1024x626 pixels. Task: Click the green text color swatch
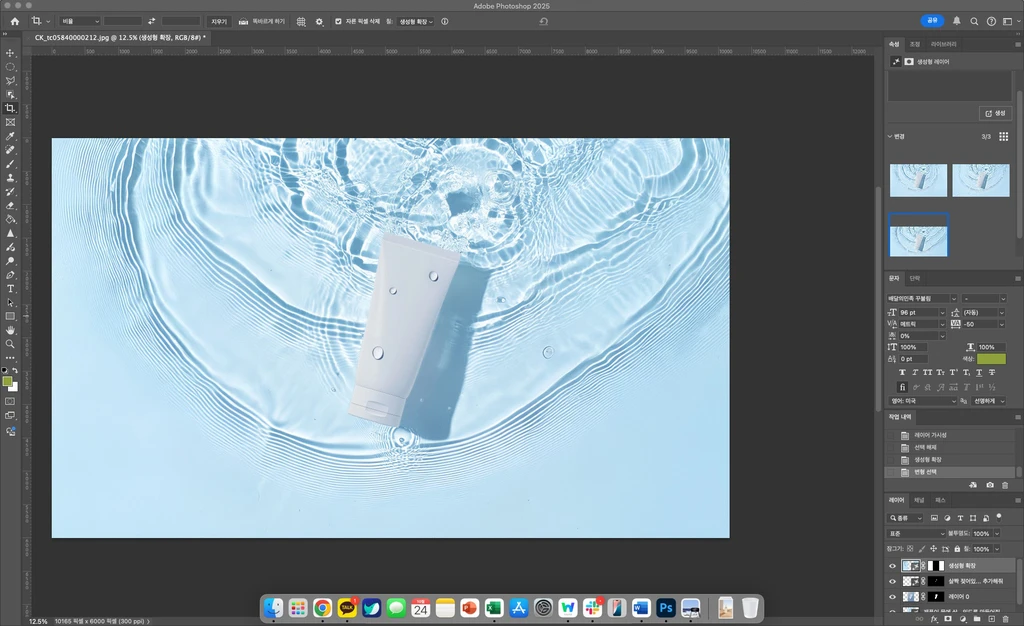click(x=991, y=358)
